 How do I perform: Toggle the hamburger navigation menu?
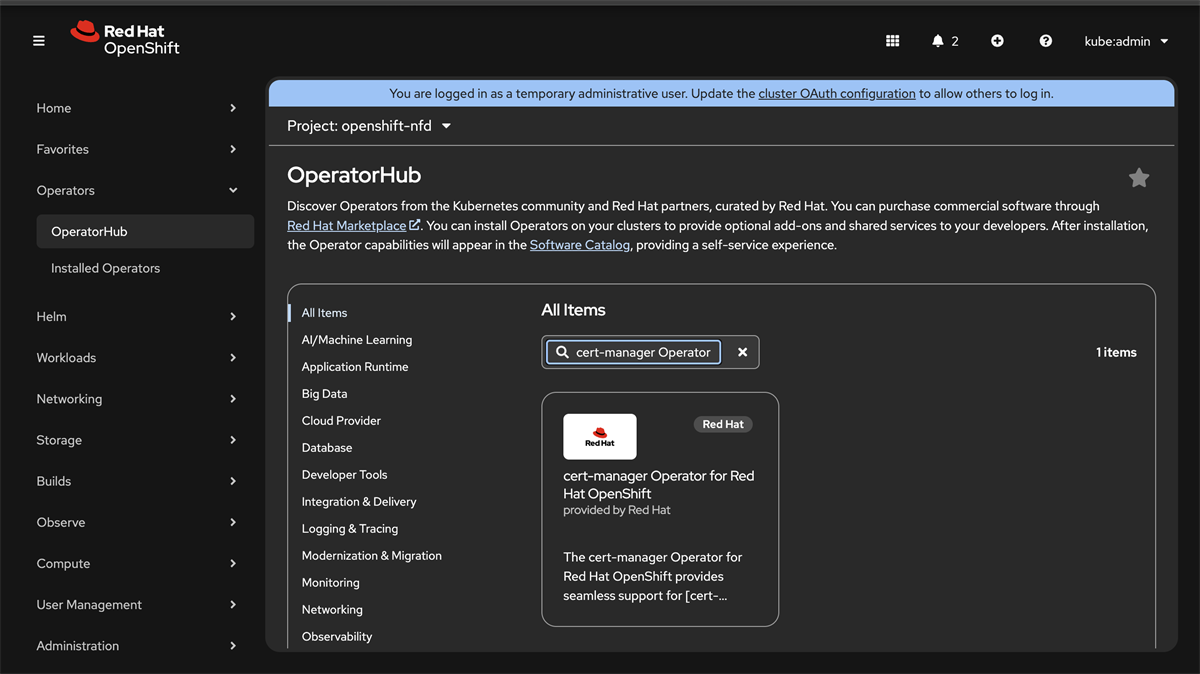tap(39, 41)
